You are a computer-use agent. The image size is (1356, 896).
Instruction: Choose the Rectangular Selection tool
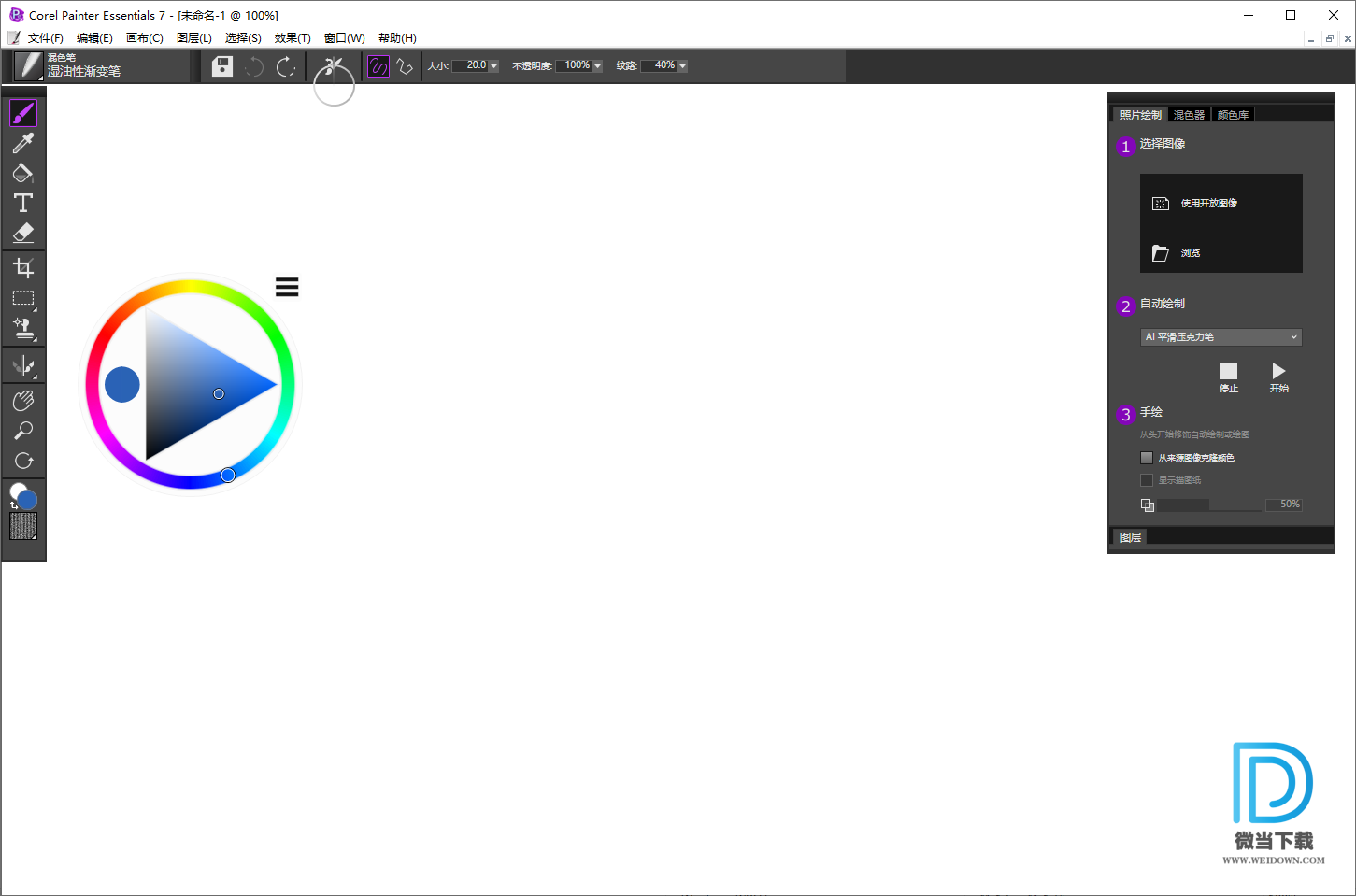[23, 299]
